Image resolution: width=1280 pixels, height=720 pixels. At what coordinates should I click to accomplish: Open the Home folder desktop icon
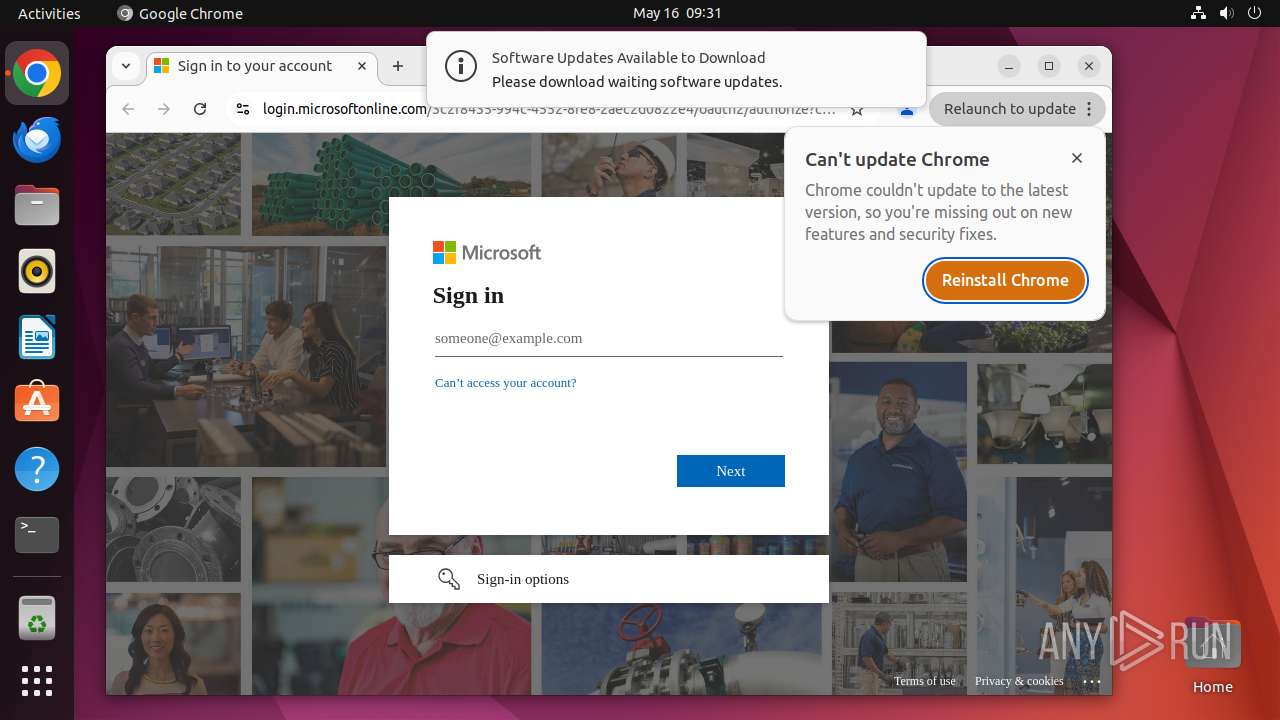(1212, 656)
